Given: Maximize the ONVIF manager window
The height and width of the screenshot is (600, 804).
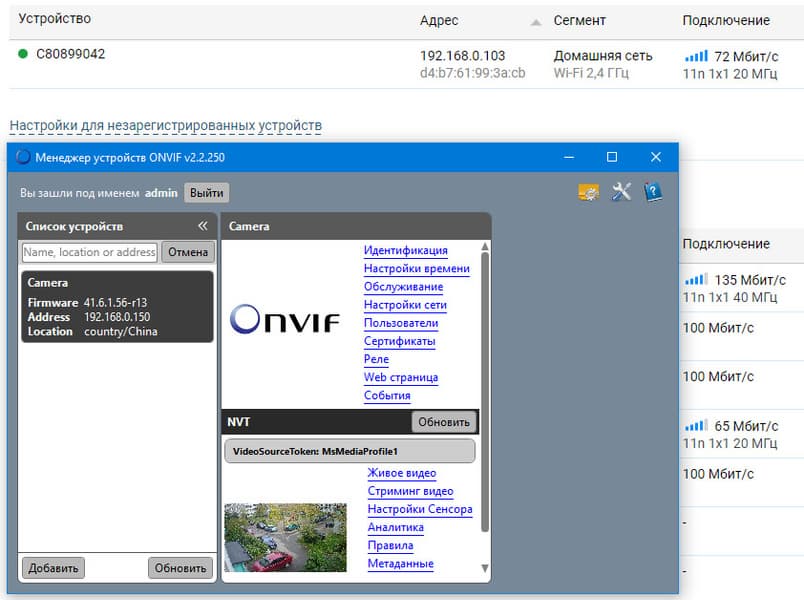Looking at the screenshot, I should tap(612, 157).
